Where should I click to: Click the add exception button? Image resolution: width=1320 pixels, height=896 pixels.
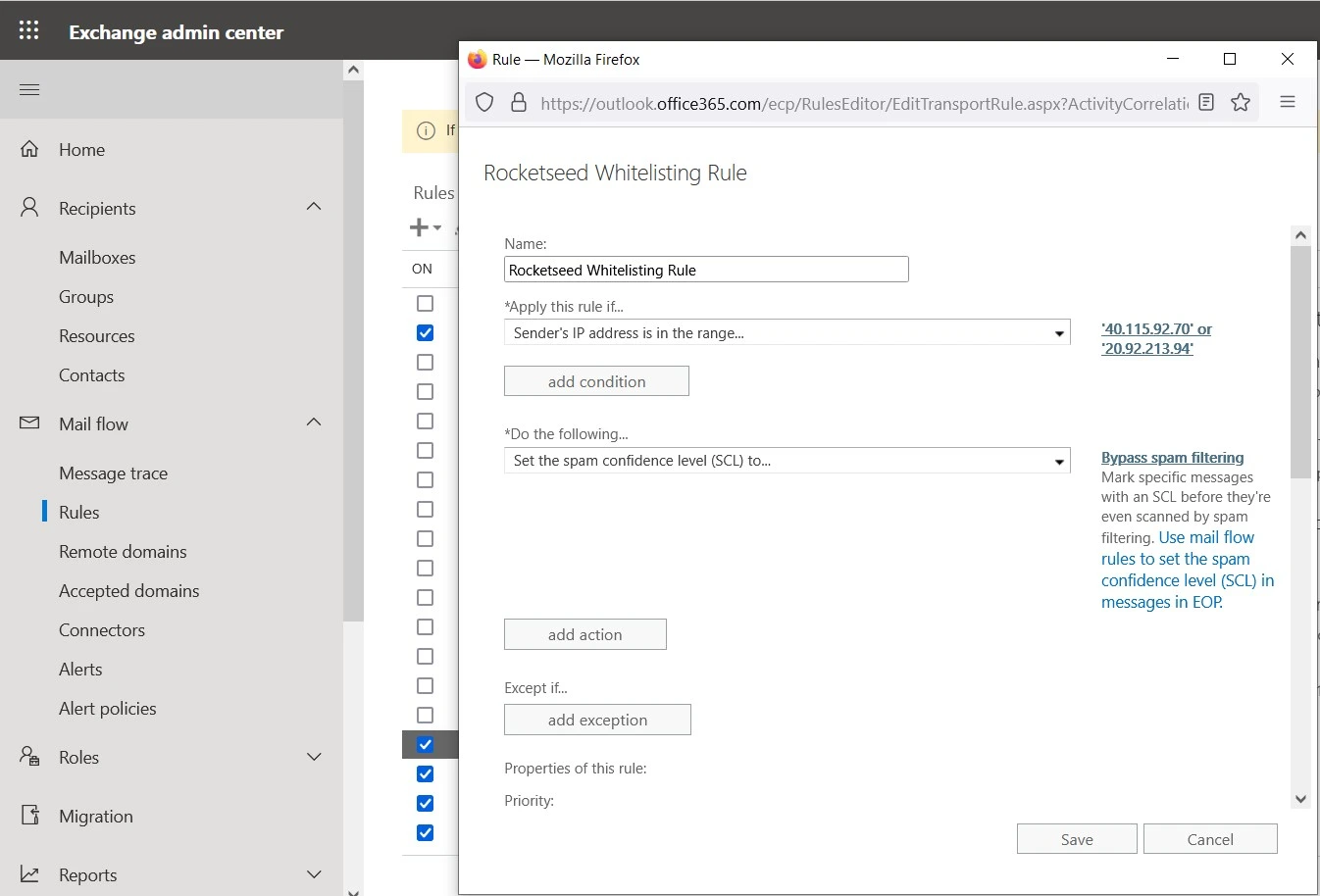(x=597, y=720)
